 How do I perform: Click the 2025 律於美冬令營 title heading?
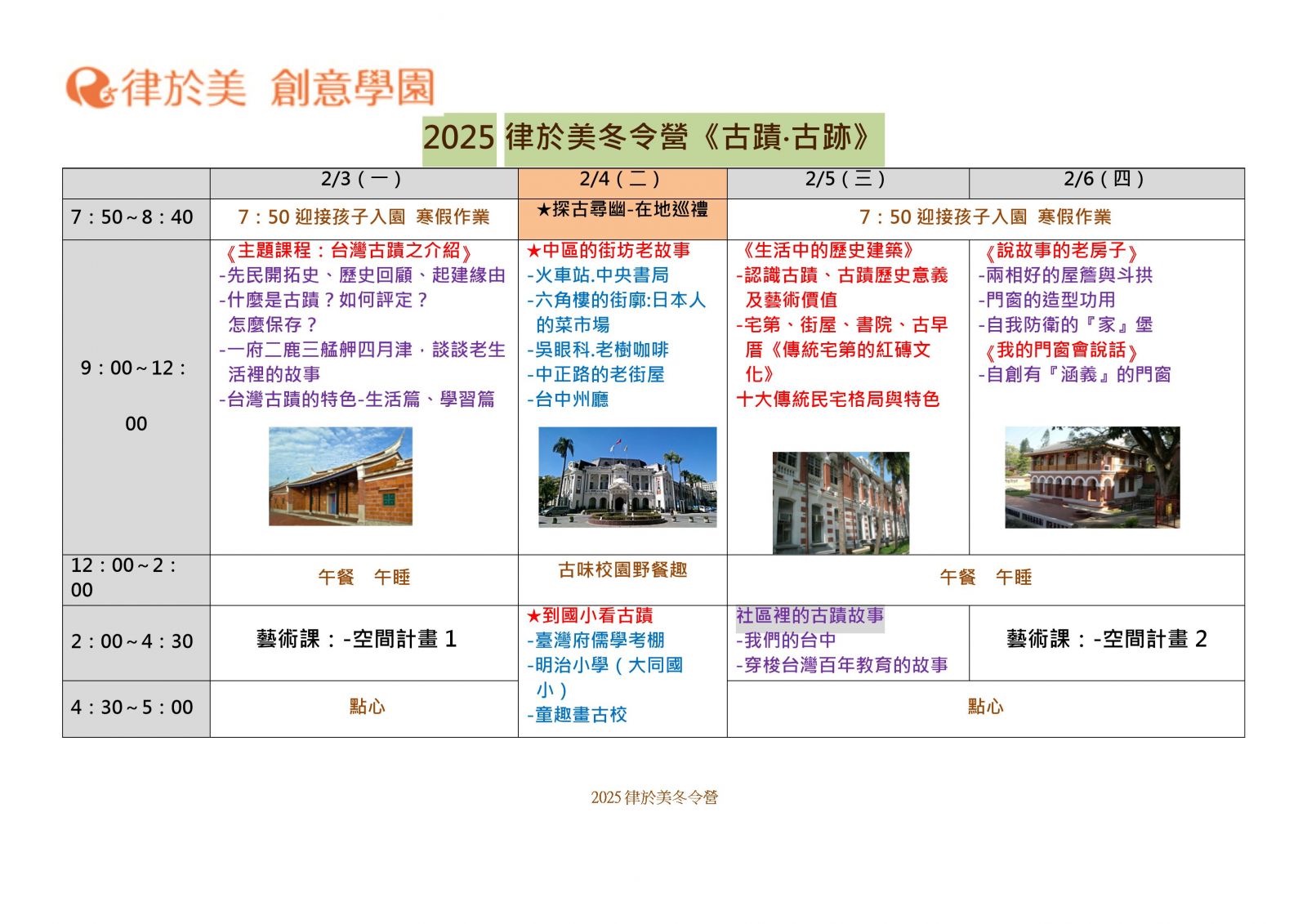(x=653, y=137)
